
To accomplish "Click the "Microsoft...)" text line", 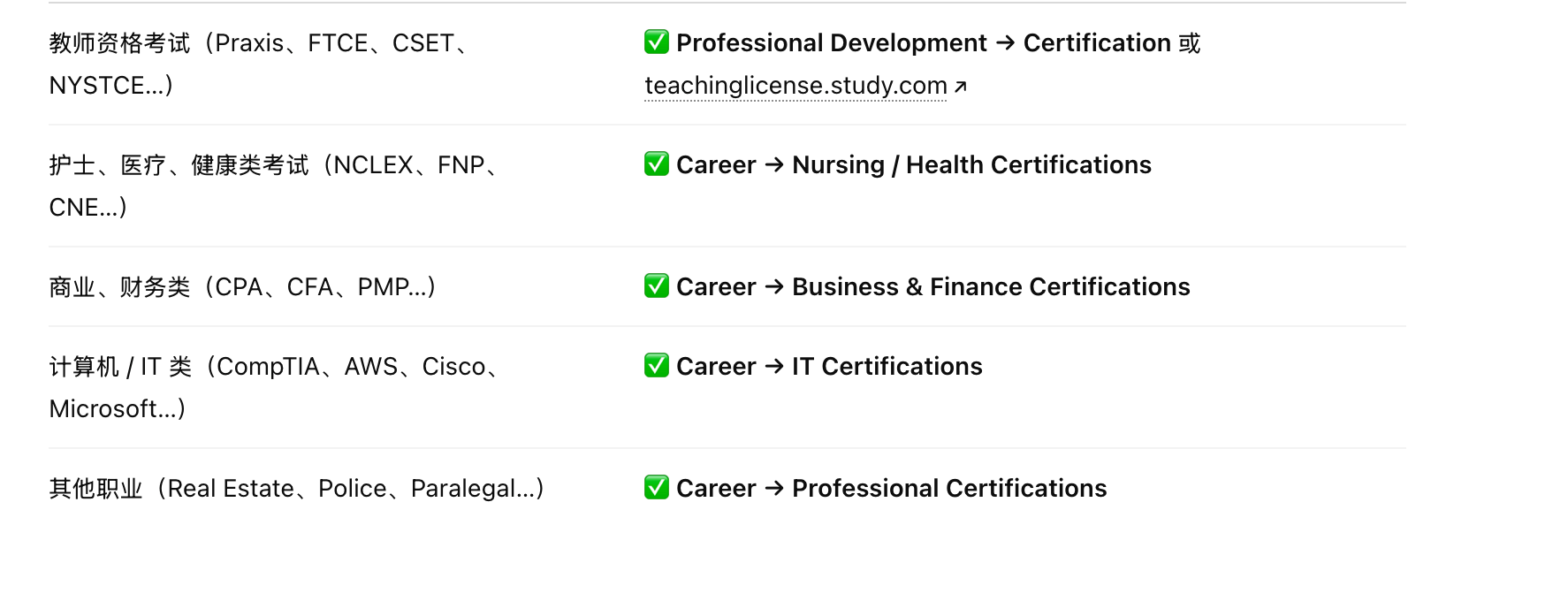I will click(x=117, y=409).
